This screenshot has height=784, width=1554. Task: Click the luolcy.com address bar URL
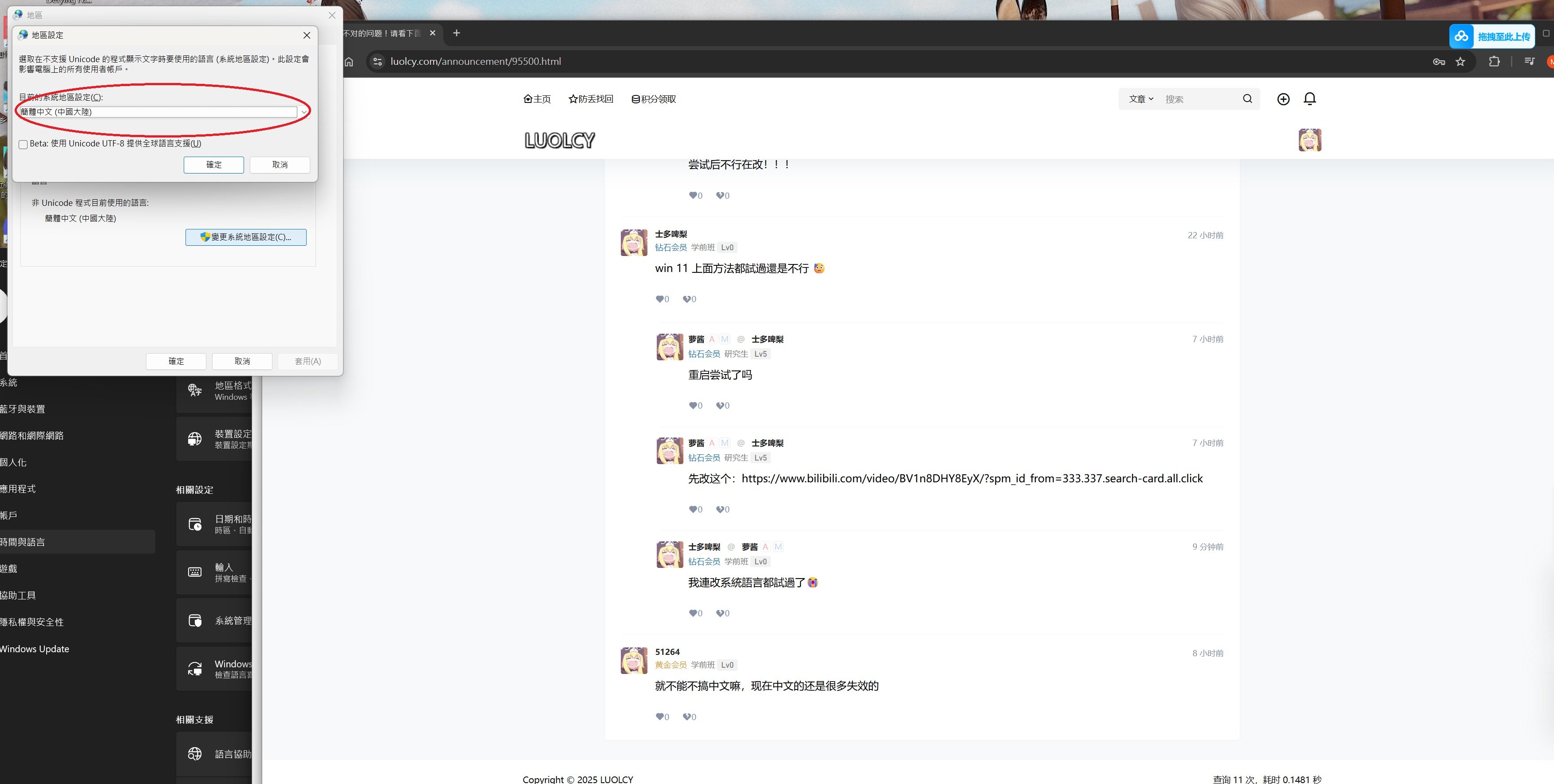point(475,62)
